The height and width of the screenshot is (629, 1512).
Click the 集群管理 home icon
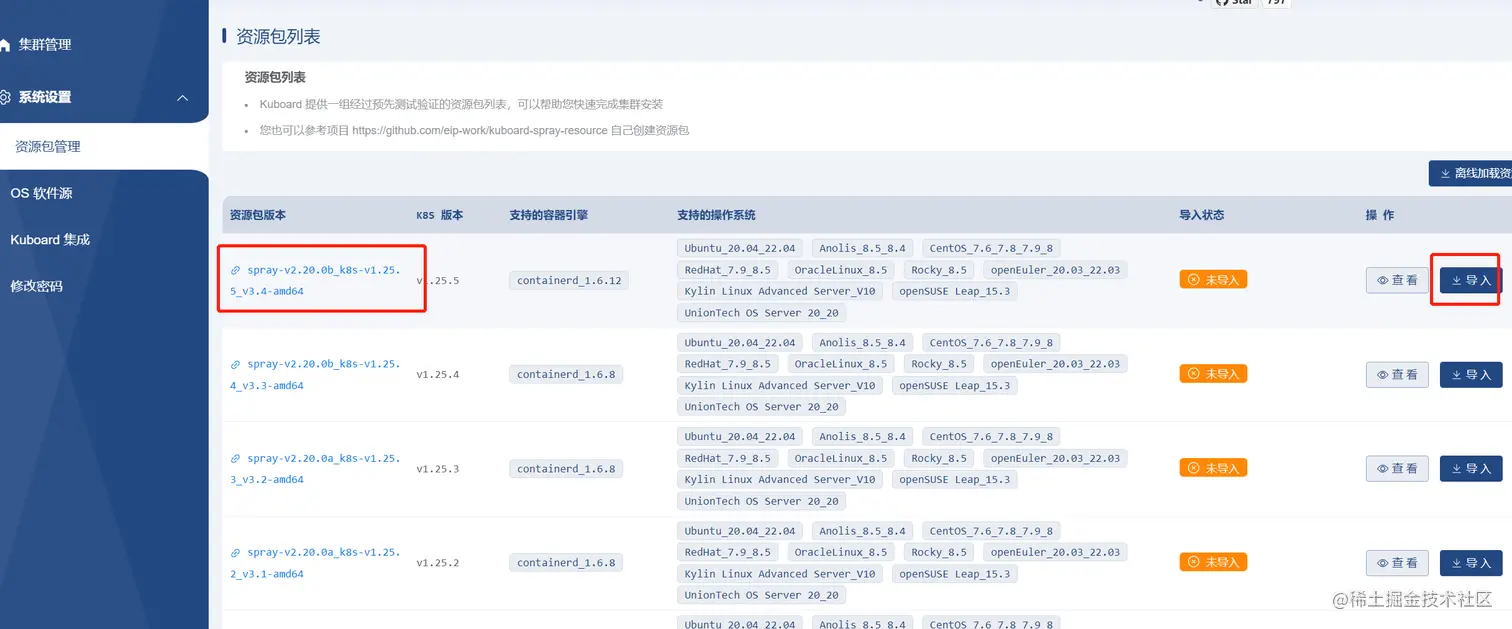(x=5, y=45)
